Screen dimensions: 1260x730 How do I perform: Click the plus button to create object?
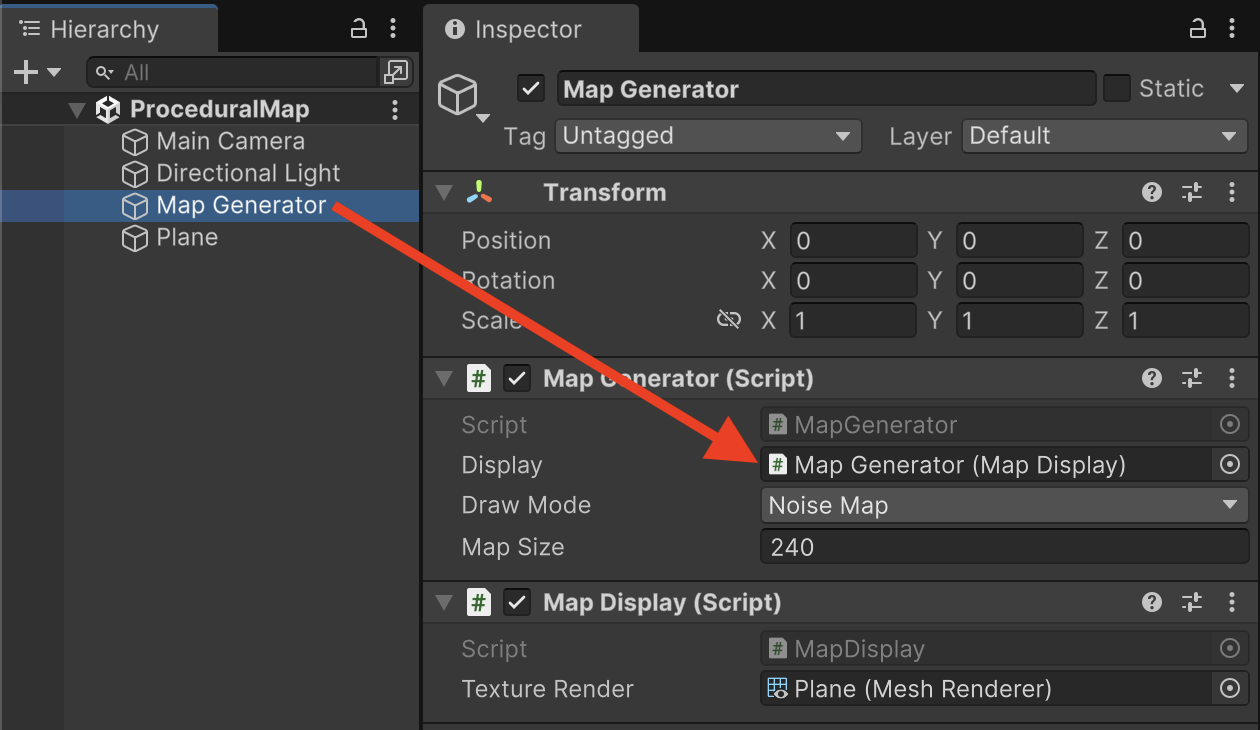pyautogui.click(x=26, y=72)
